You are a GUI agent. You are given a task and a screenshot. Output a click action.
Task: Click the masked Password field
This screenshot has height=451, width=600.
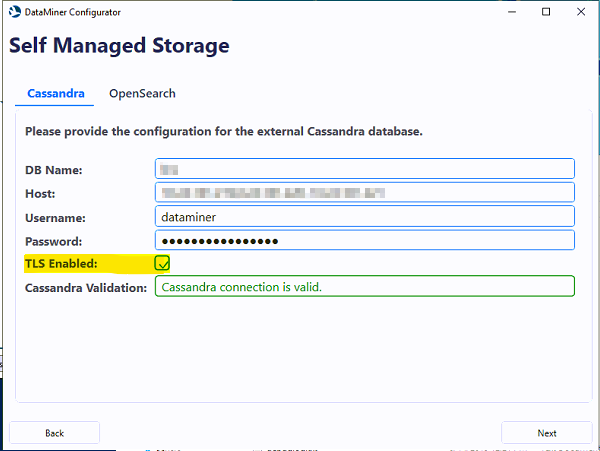(365, 241)
